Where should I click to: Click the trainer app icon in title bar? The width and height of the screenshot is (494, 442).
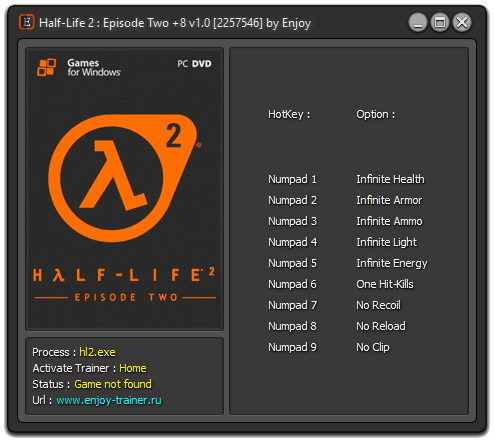point(26,22)
